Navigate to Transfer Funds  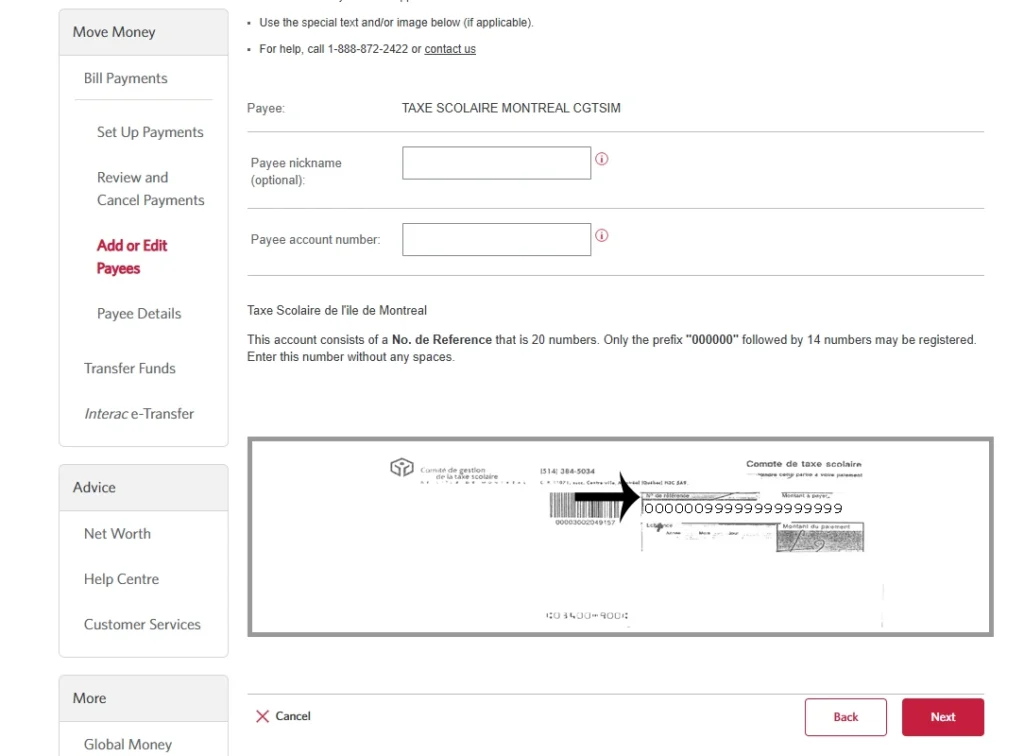130,368
